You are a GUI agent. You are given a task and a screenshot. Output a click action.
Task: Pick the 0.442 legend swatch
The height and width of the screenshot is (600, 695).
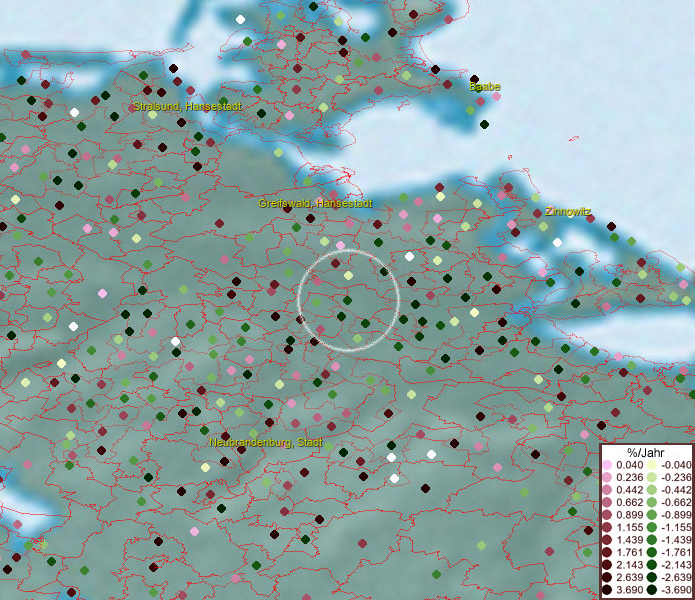click(x=607, y=490)
